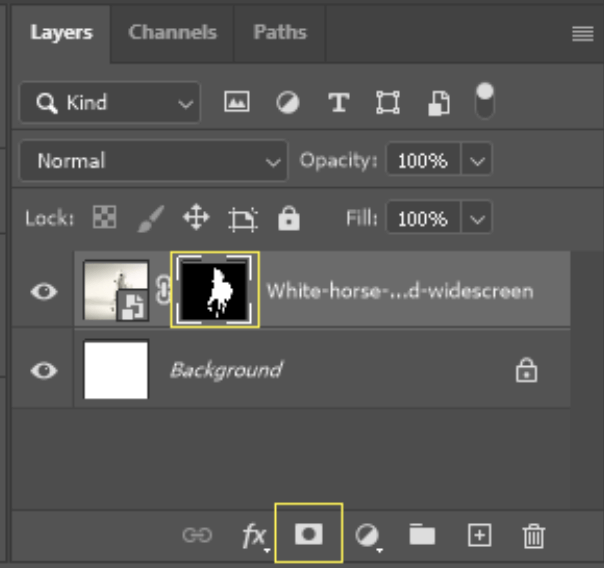Hide the White-horse layer visibility eye

(44, 292)
